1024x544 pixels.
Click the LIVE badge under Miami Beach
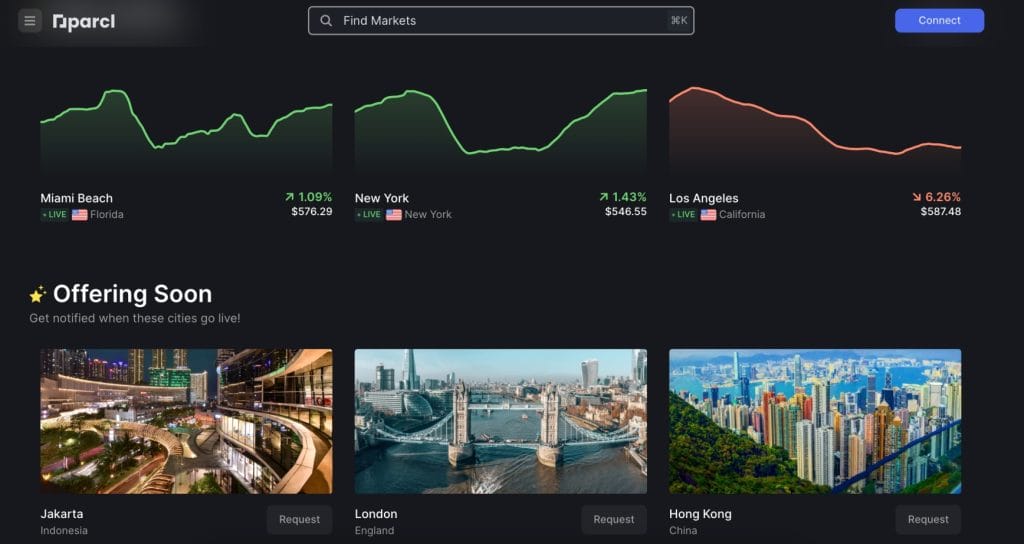coord(53,215)
